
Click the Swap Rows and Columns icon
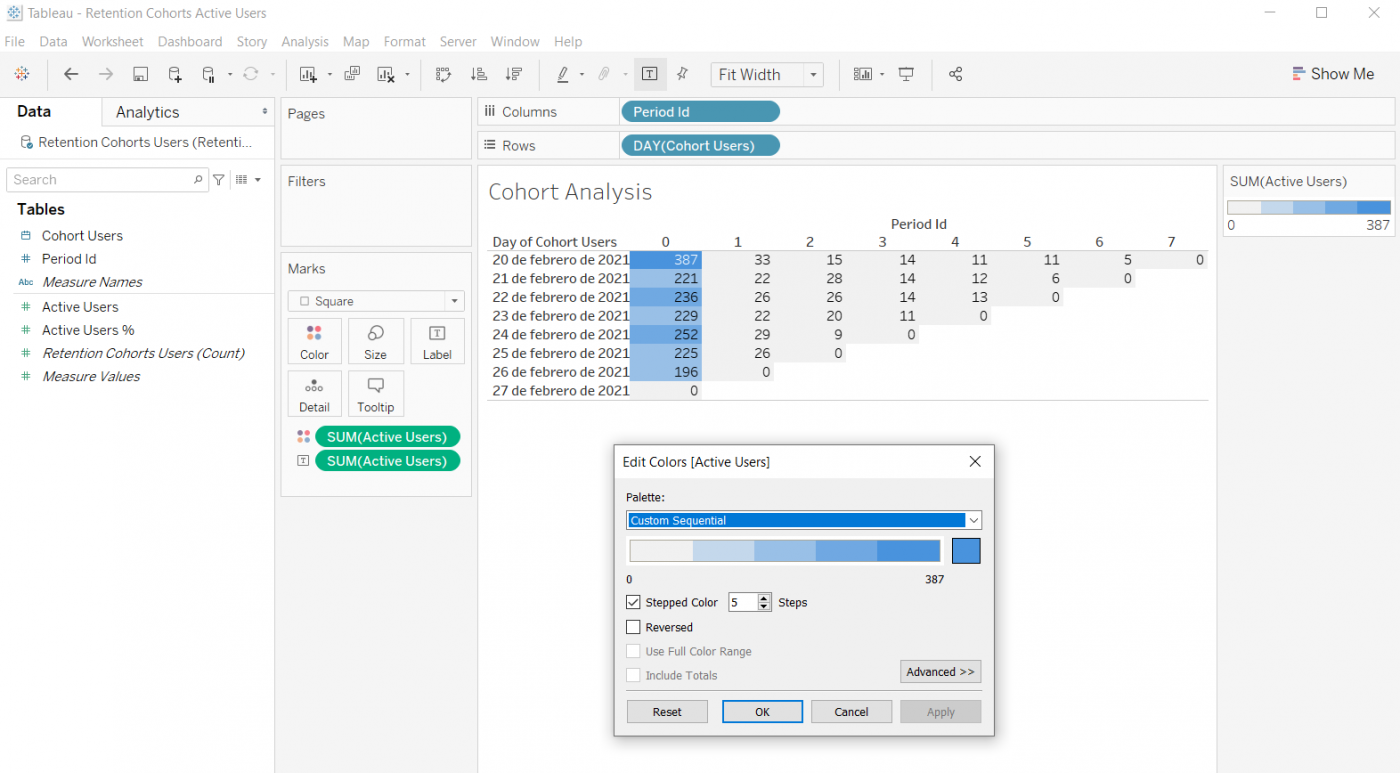444,74
